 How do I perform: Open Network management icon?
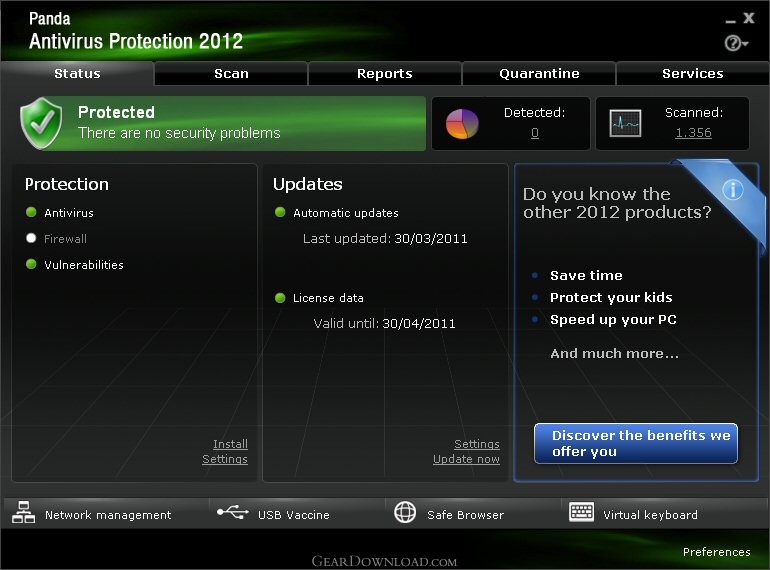pos(23,514)
